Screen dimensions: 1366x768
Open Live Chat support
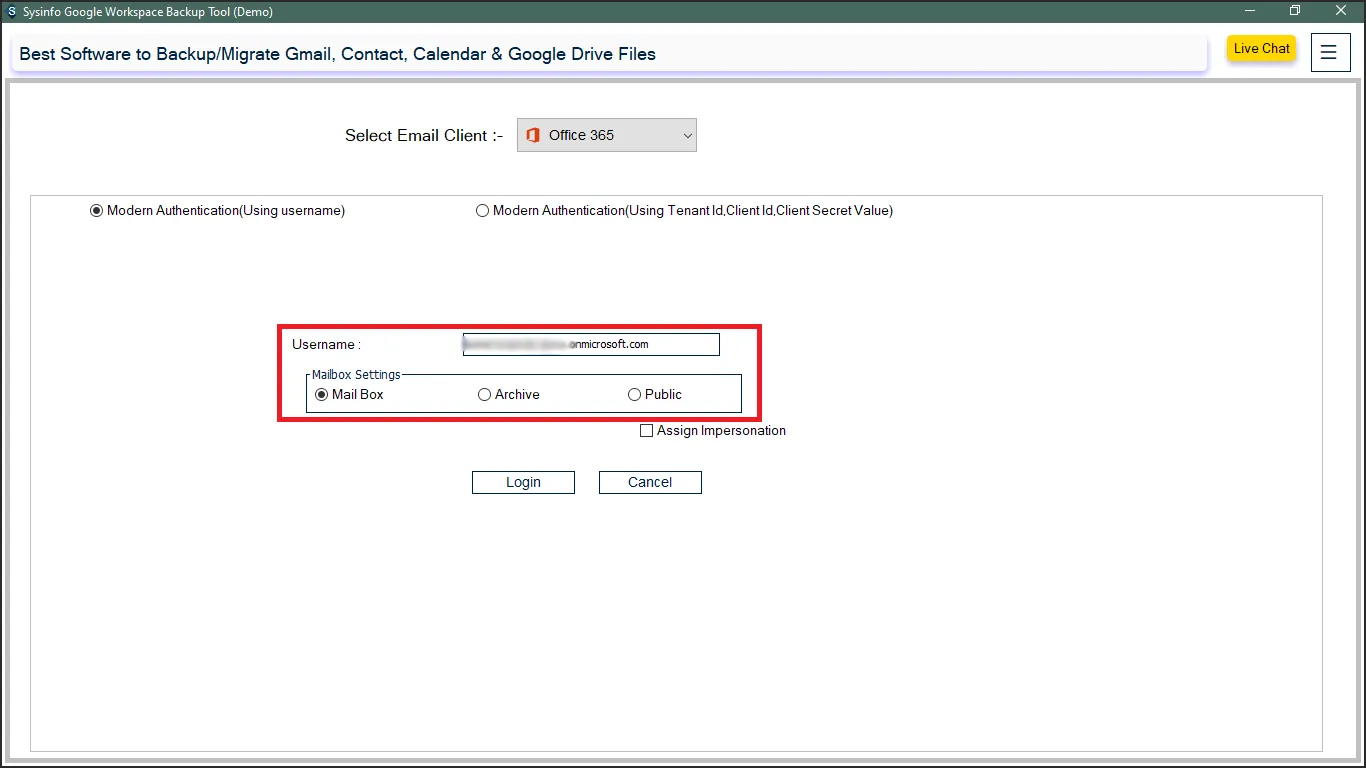pyautogui.click(x=1261, y=49)
